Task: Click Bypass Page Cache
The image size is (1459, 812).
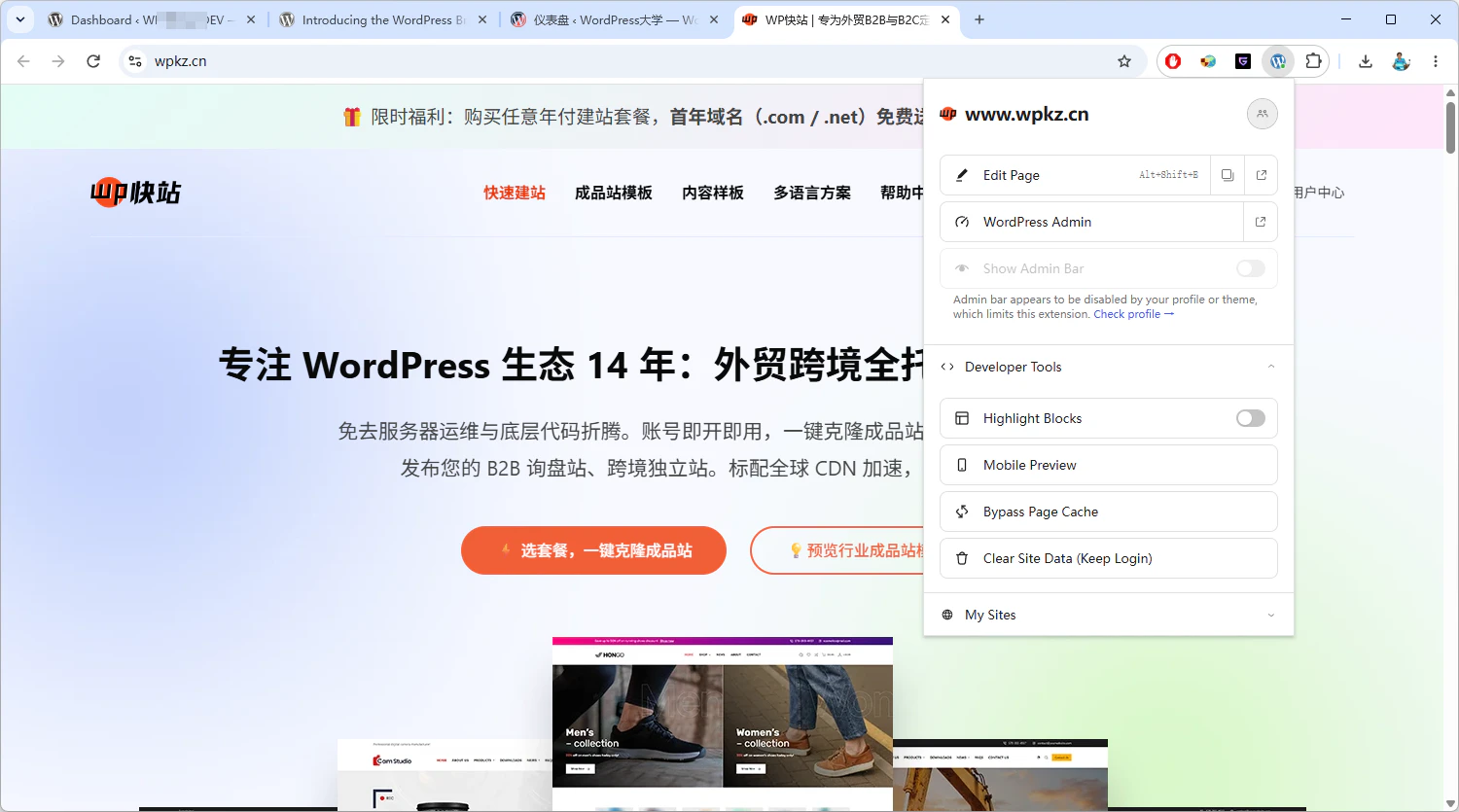Action: click(x=1109, y=512)
